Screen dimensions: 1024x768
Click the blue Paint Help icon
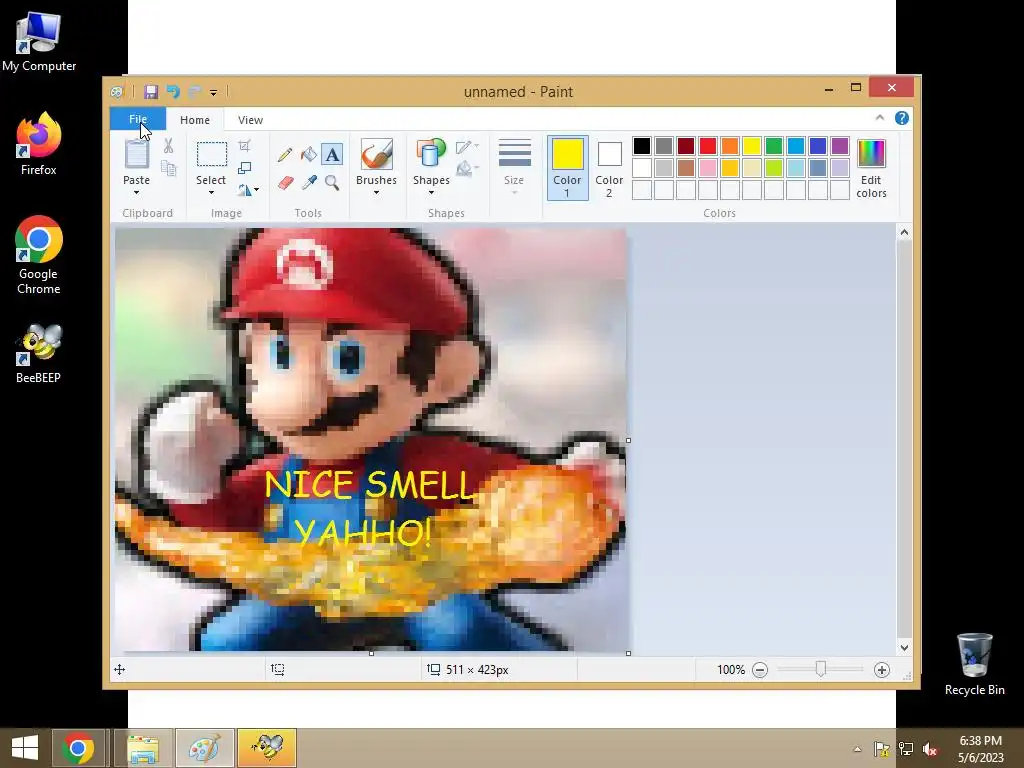coord(902,118)
